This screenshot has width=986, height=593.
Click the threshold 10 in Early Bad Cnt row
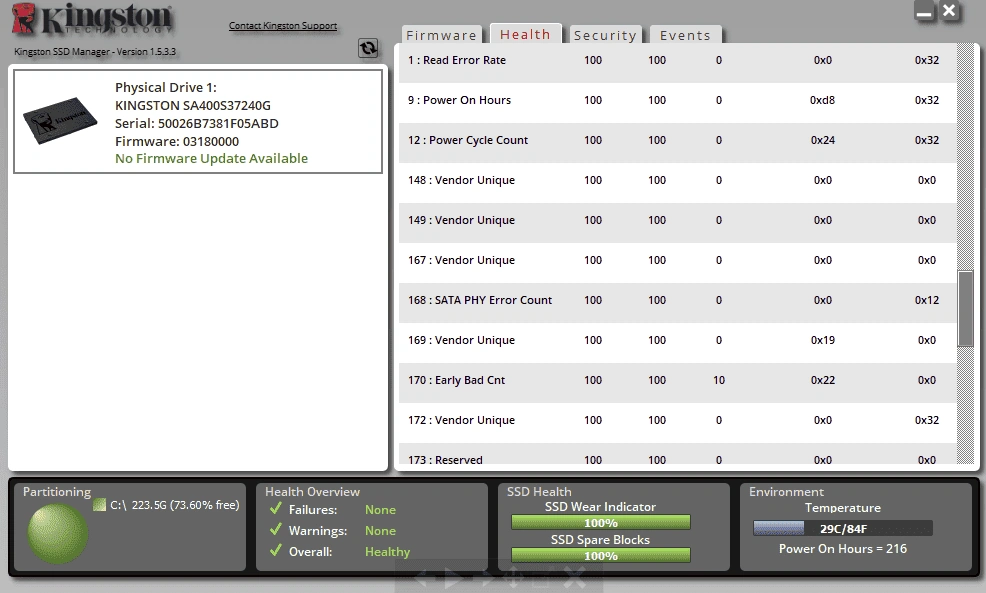point(719,380)
